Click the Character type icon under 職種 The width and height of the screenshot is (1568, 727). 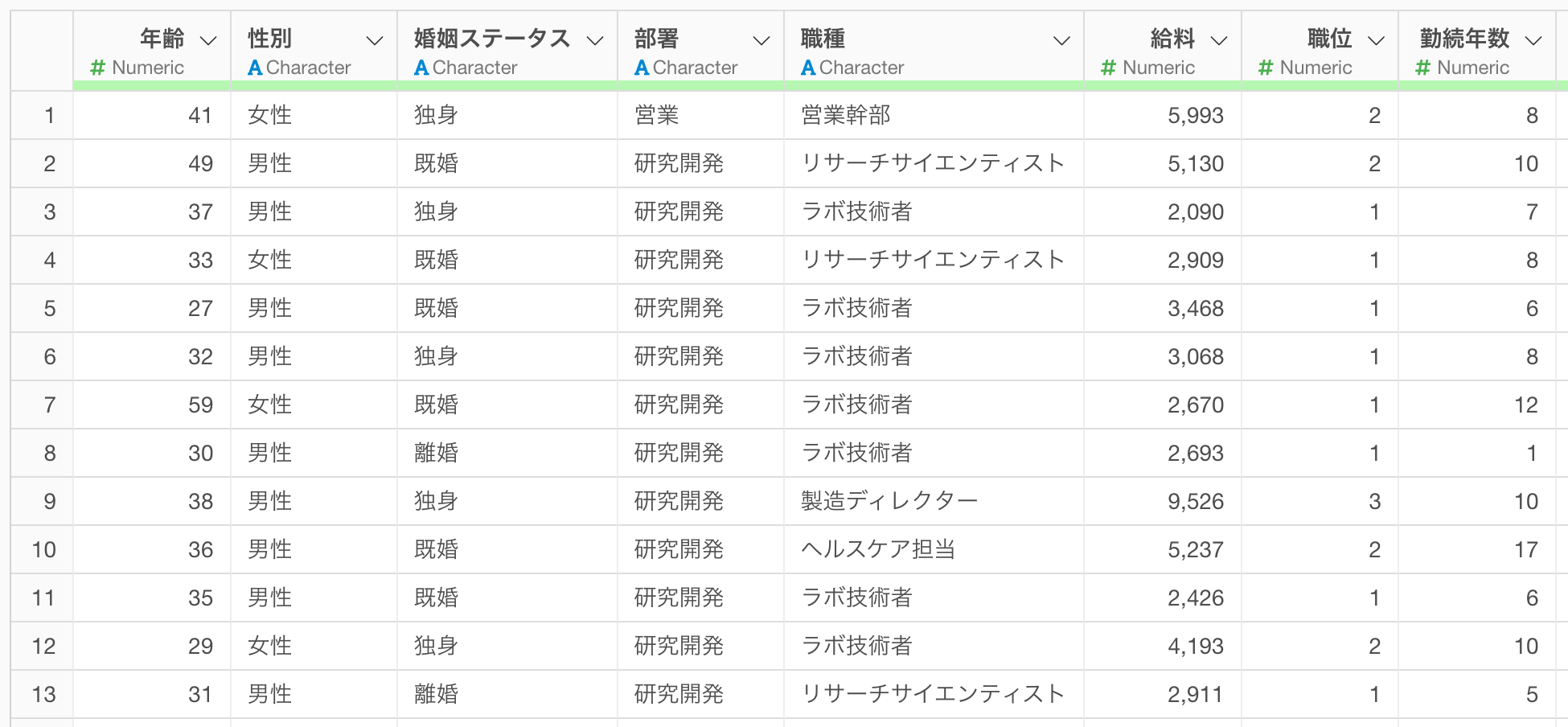[x=808, y=68]
